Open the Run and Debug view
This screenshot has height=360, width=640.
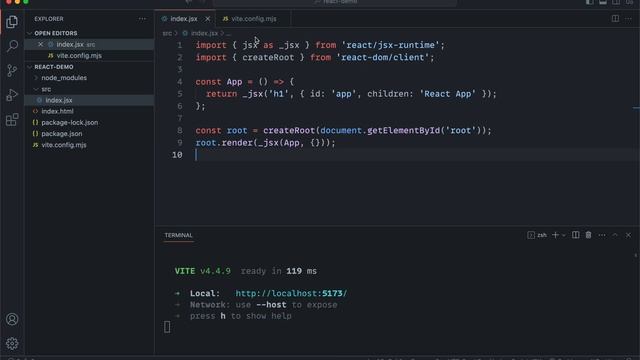12,95
